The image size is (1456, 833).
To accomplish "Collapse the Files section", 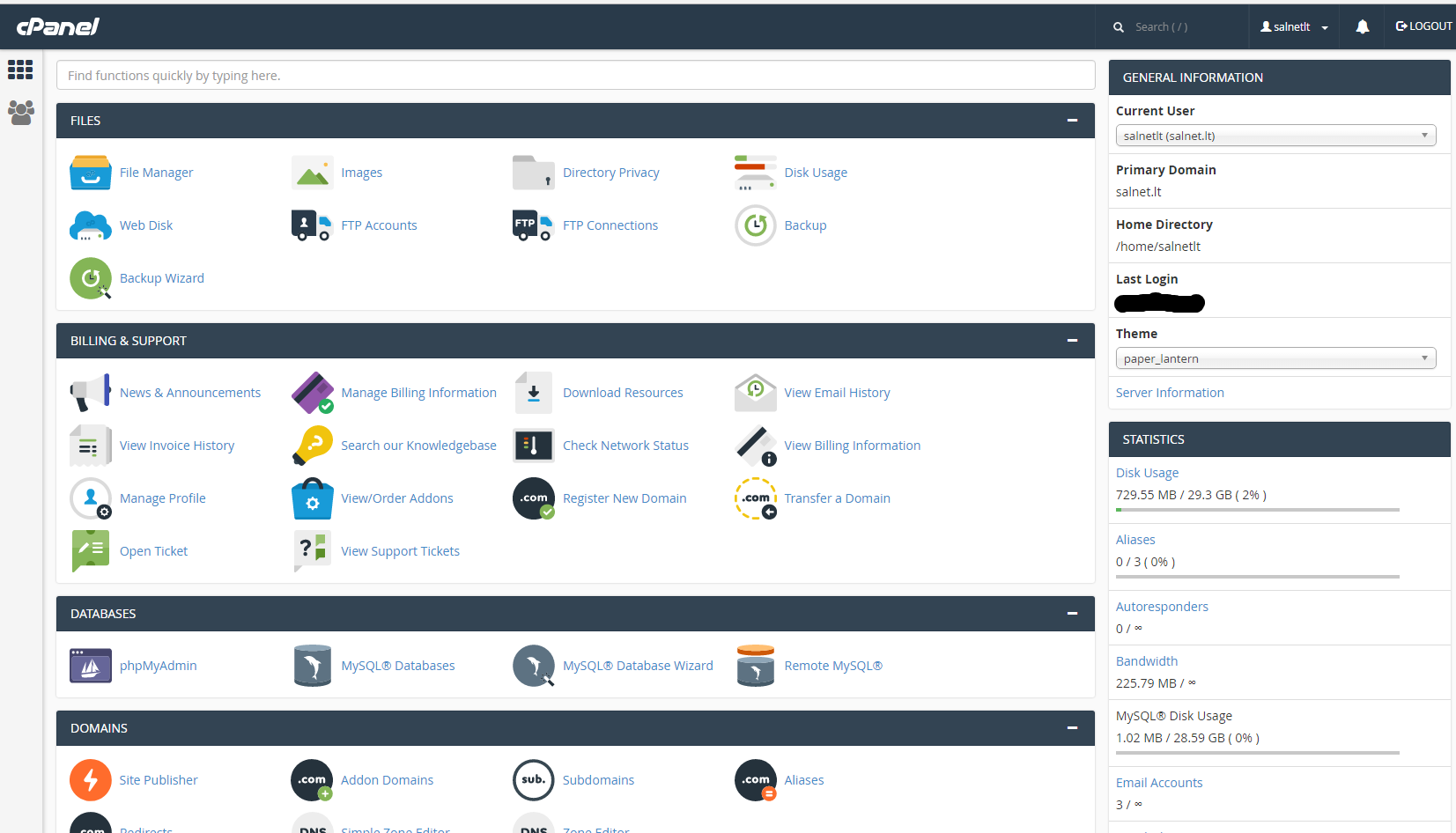I will click(1072, 121).
